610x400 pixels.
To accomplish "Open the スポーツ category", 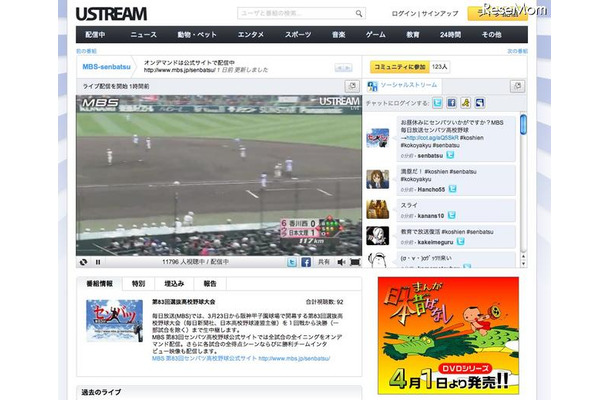I will [x=298, y=35].
